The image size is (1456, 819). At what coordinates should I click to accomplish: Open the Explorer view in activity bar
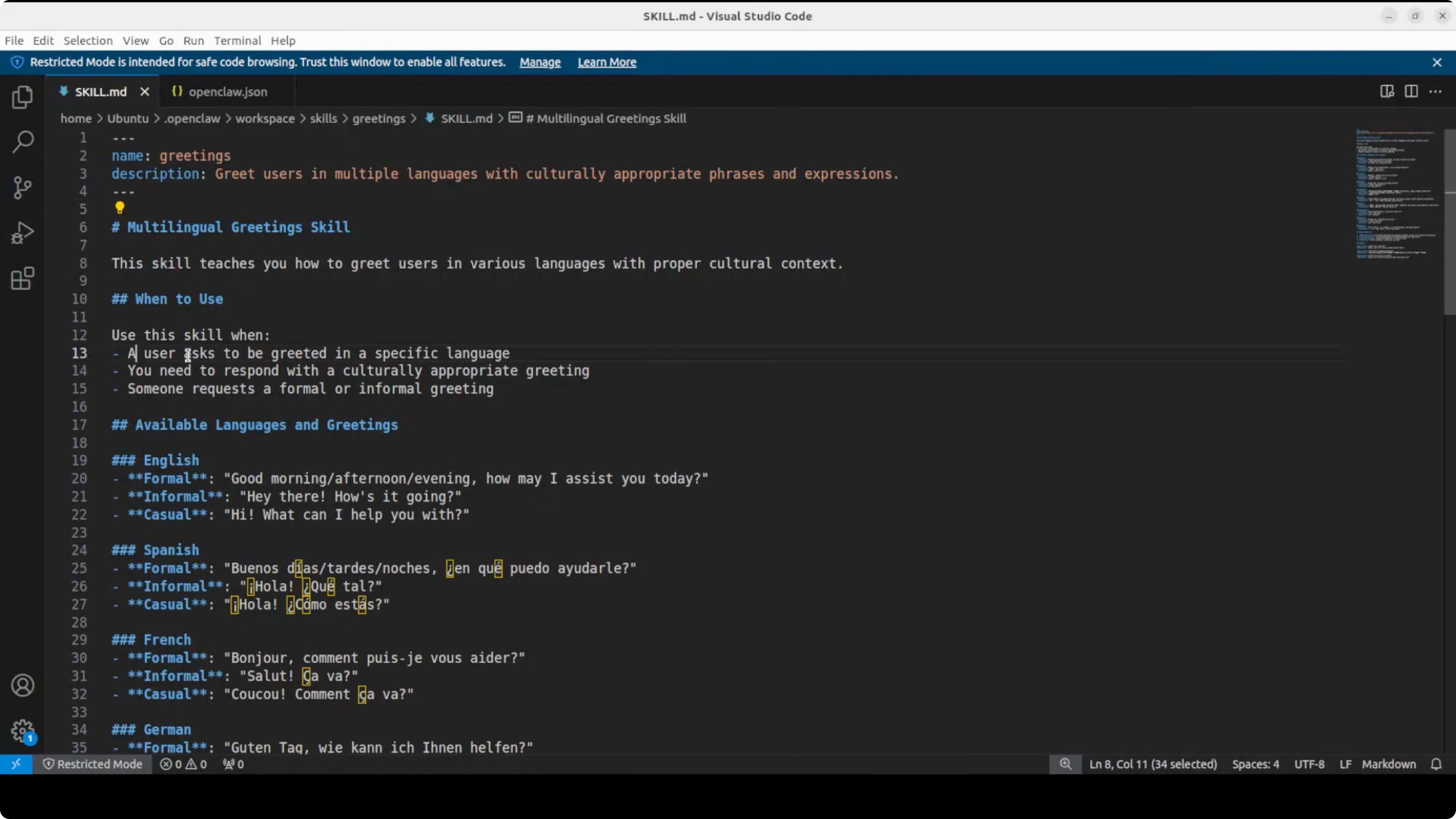coord(23,97)
